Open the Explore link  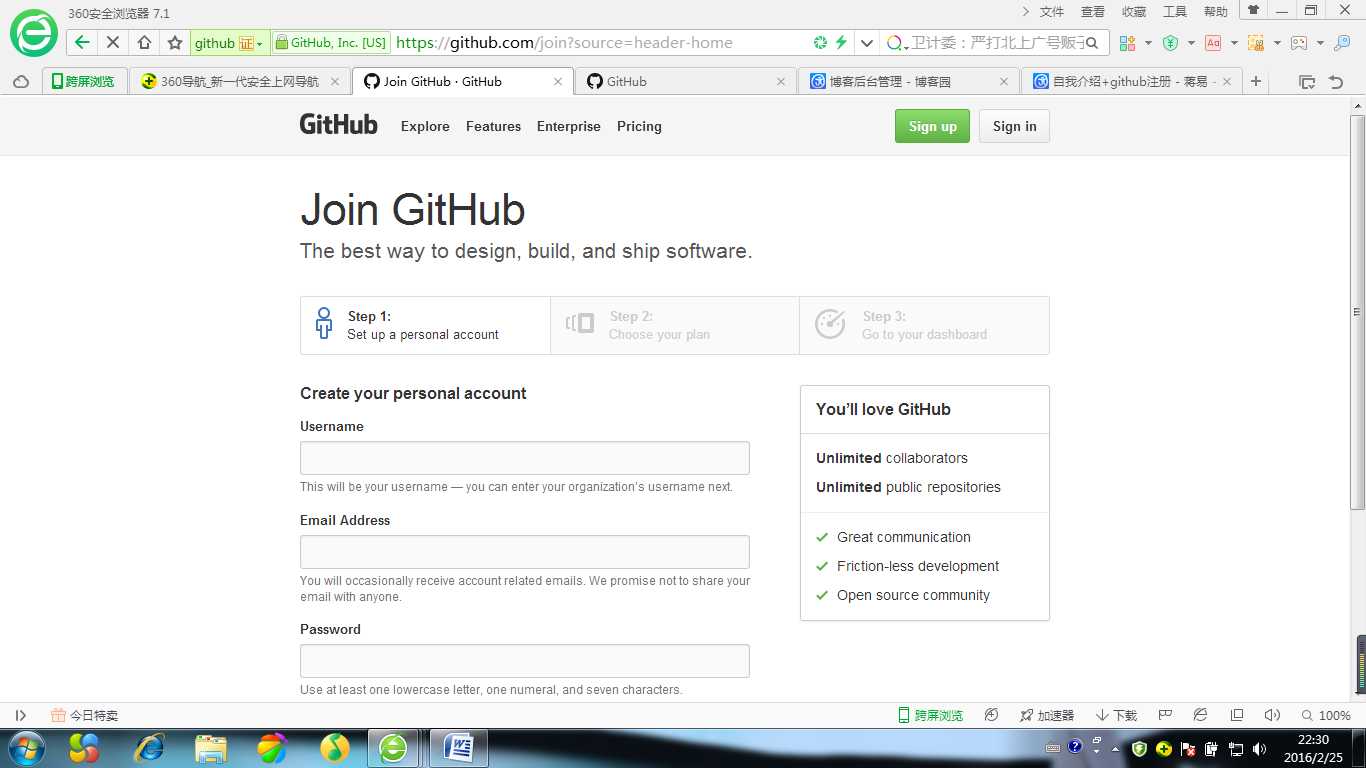(x=425, y=126)
